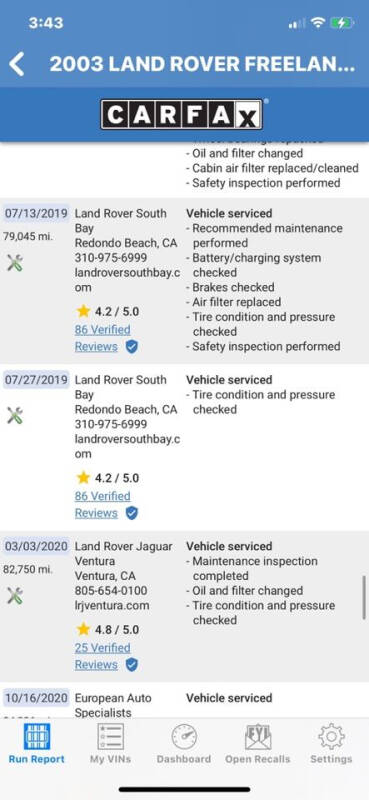The image size is (369, 800).
Task: Tap service wrench icon for 07/27/2019 entry
Action: tap(15, 415)
